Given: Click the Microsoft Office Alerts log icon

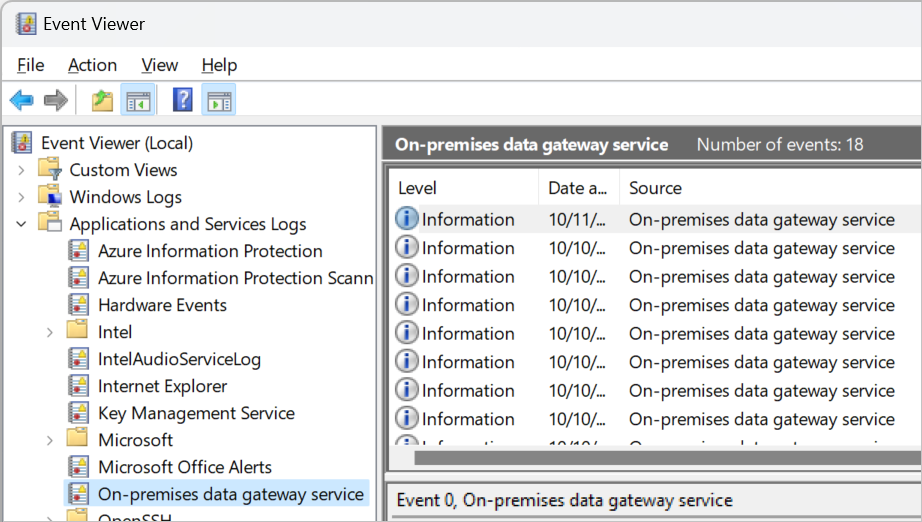Looking at the screenshot, I should 78,467.
